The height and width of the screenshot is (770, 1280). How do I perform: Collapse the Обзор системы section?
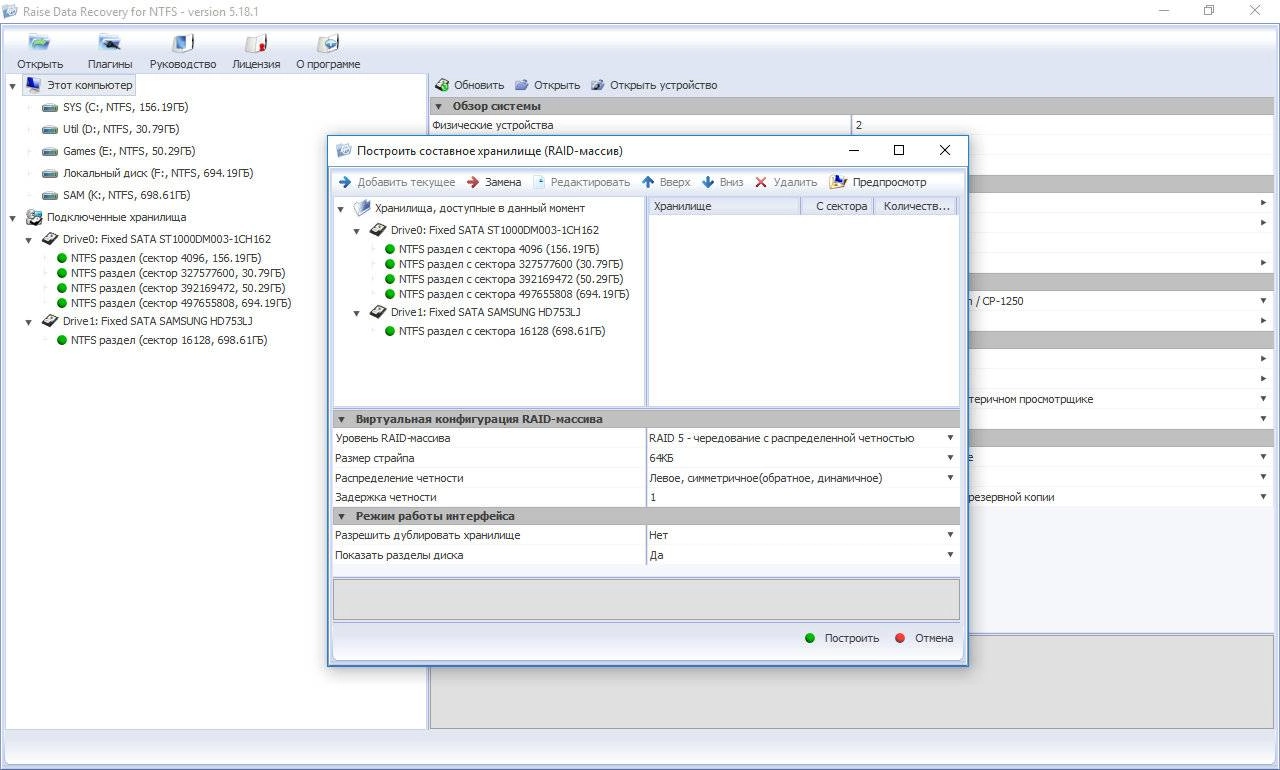[438, 107]
